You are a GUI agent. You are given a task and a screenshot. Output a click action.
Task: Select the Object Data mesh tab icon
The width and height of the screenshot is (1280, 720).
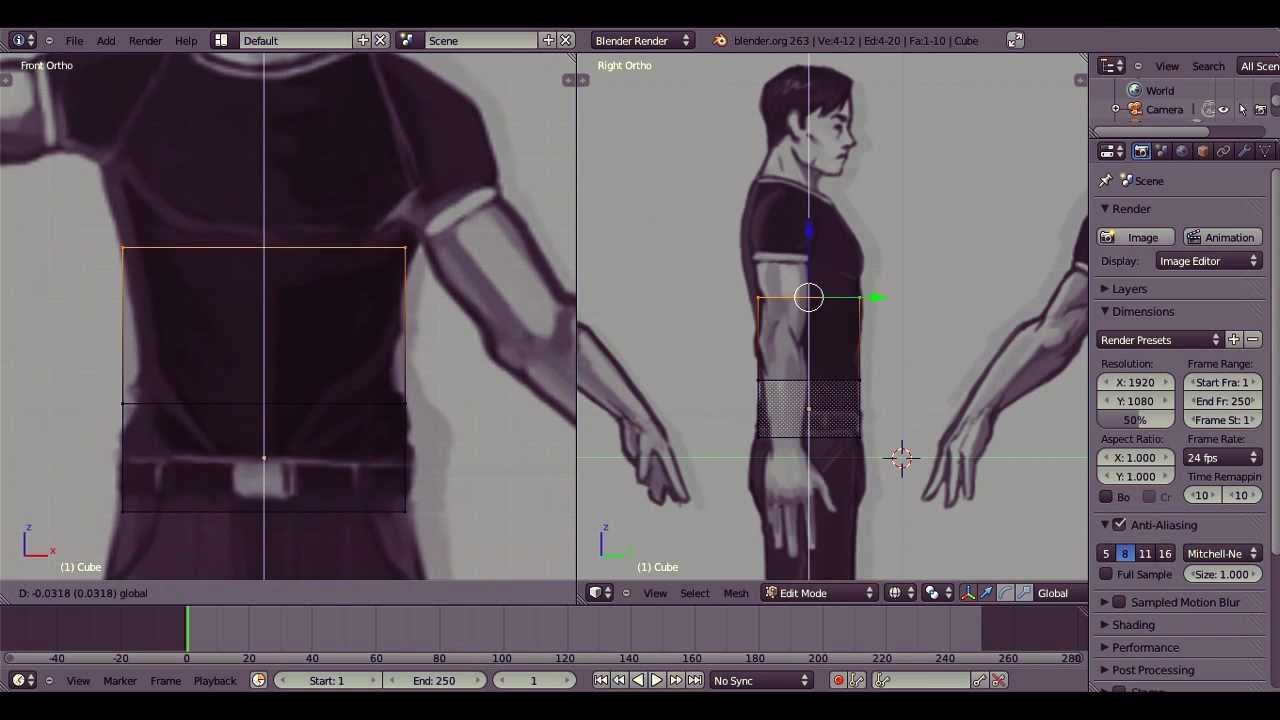click(1265, 152)
